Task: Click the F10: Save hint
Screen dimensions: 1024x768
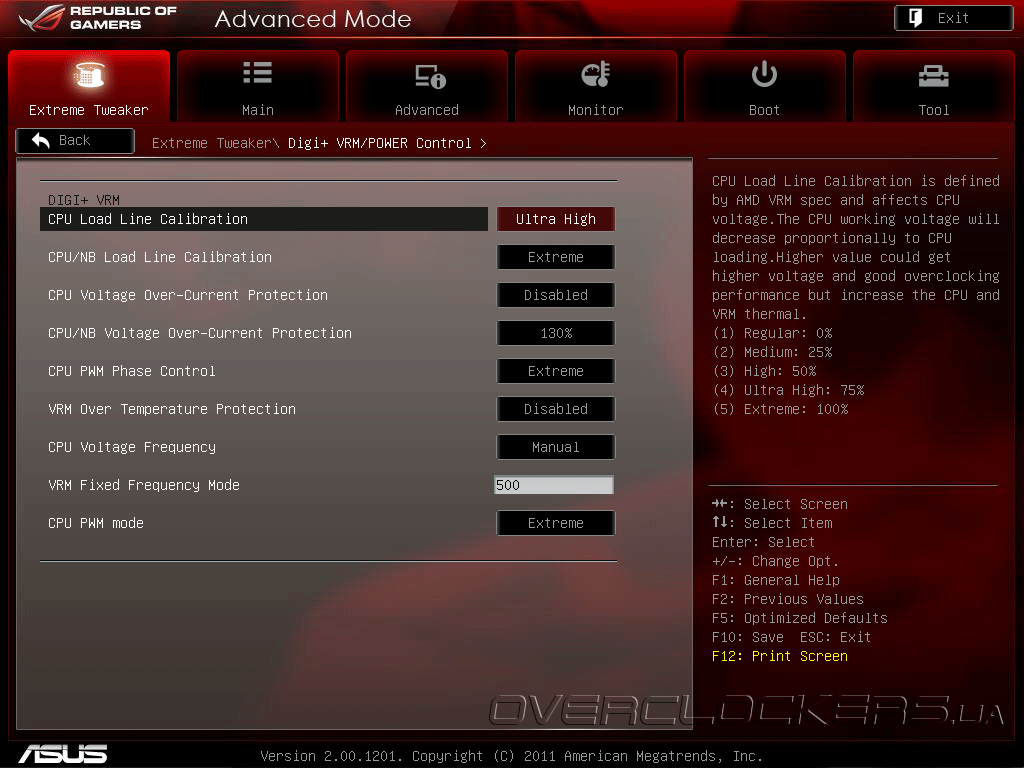Action: [x=748, y=637]
